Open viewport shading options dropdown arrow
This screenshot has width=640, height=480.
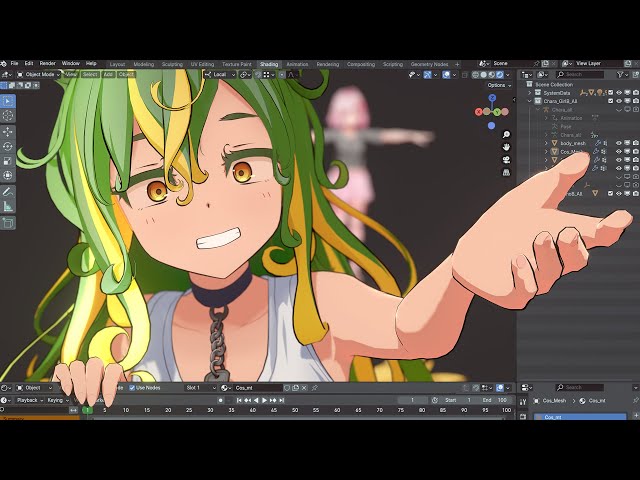[x=508, y=75]
